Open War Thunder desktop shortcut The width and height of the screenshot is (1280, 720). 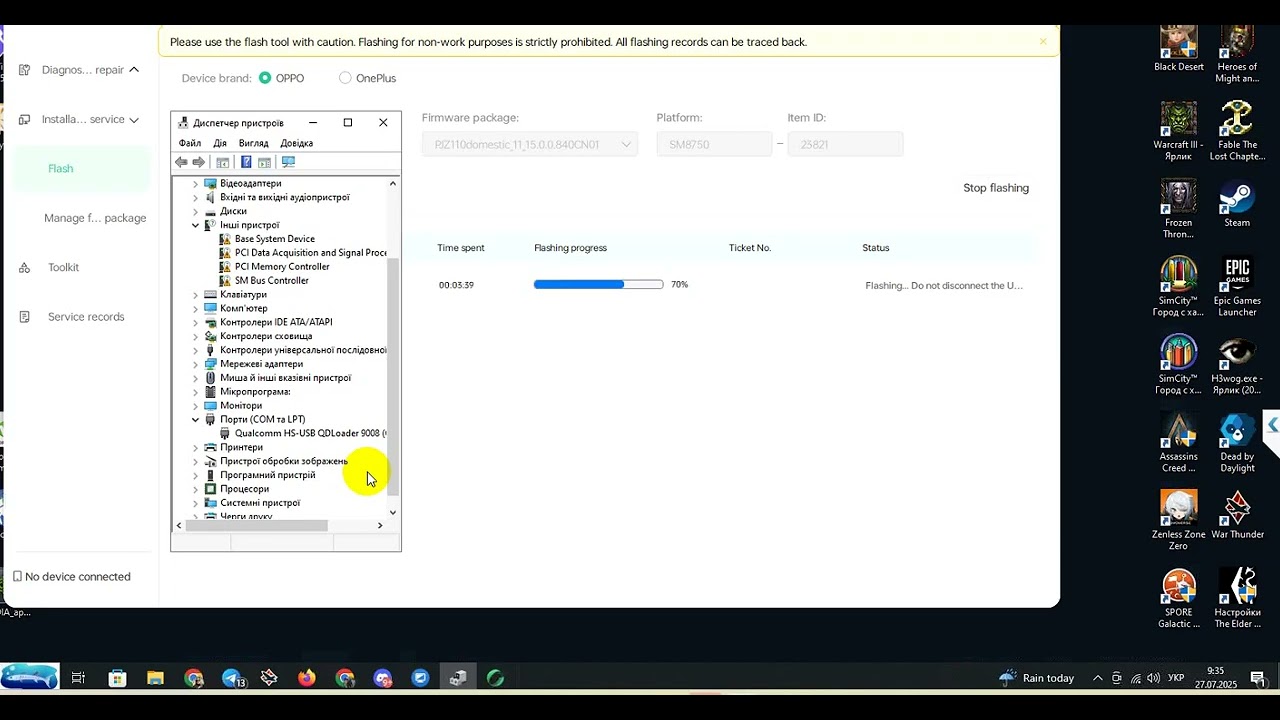click(x=1237, y=517)
